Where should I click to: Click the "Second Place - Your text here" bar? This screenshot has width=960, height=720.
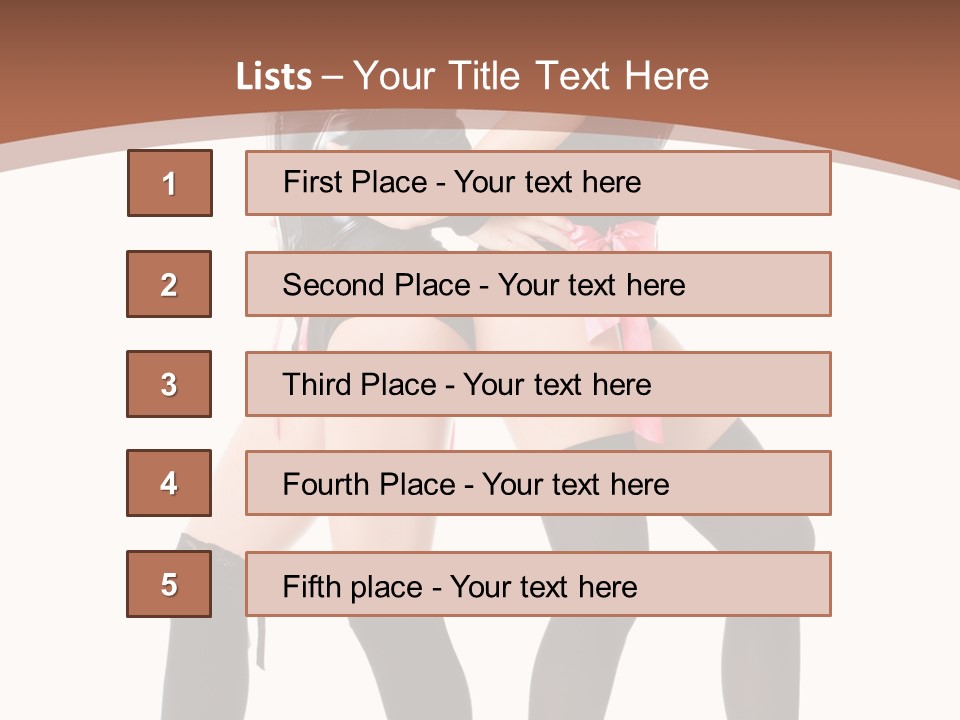click(x=538, y=284)
